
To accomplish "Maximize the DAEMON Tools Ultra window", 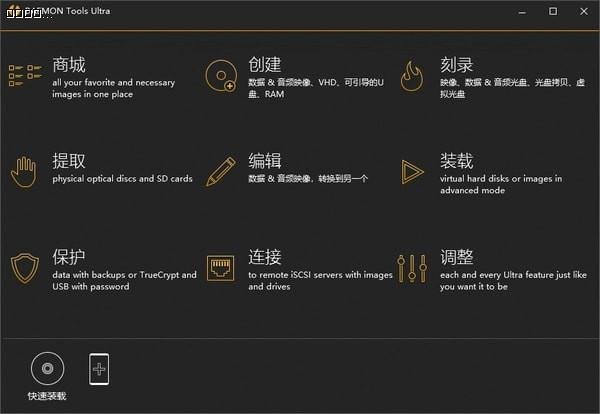I will [x=553, y=11].
